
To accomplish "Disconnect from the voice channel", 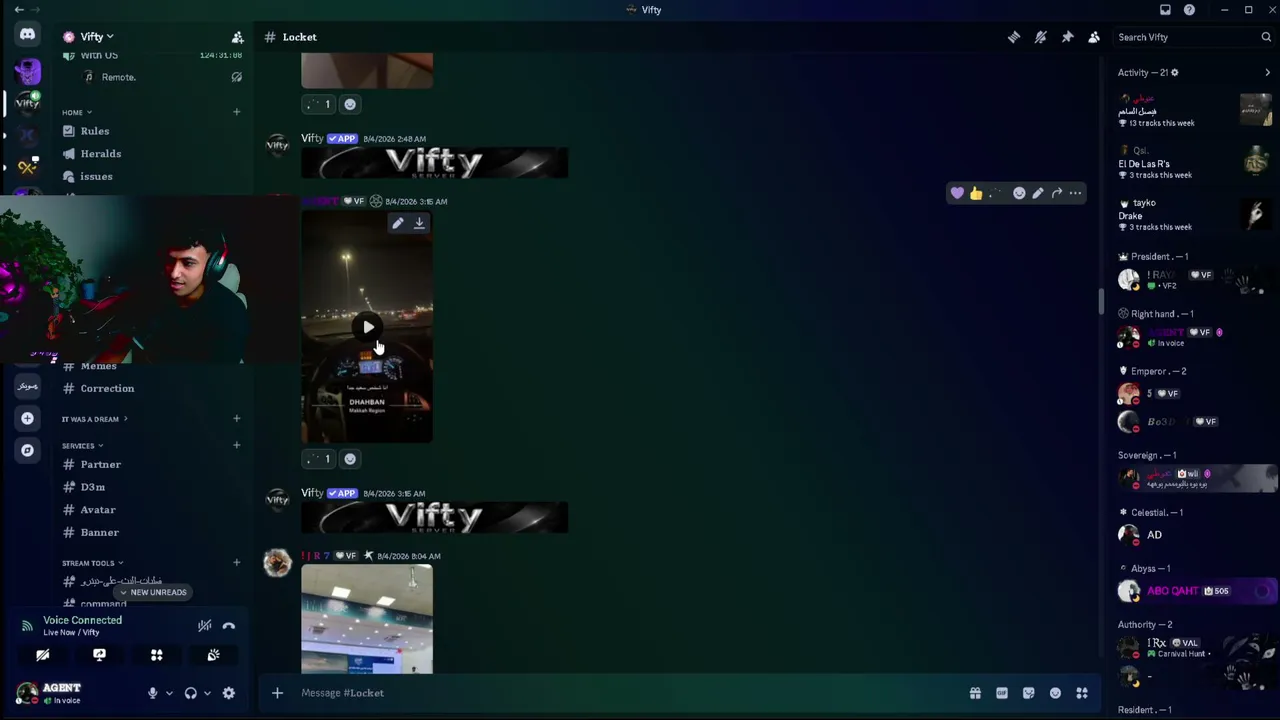I will coord(229,626).
